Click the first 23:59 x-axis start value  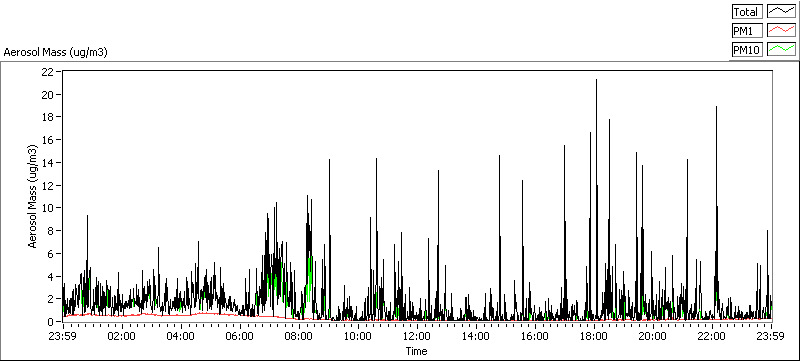tap(63, 336)
